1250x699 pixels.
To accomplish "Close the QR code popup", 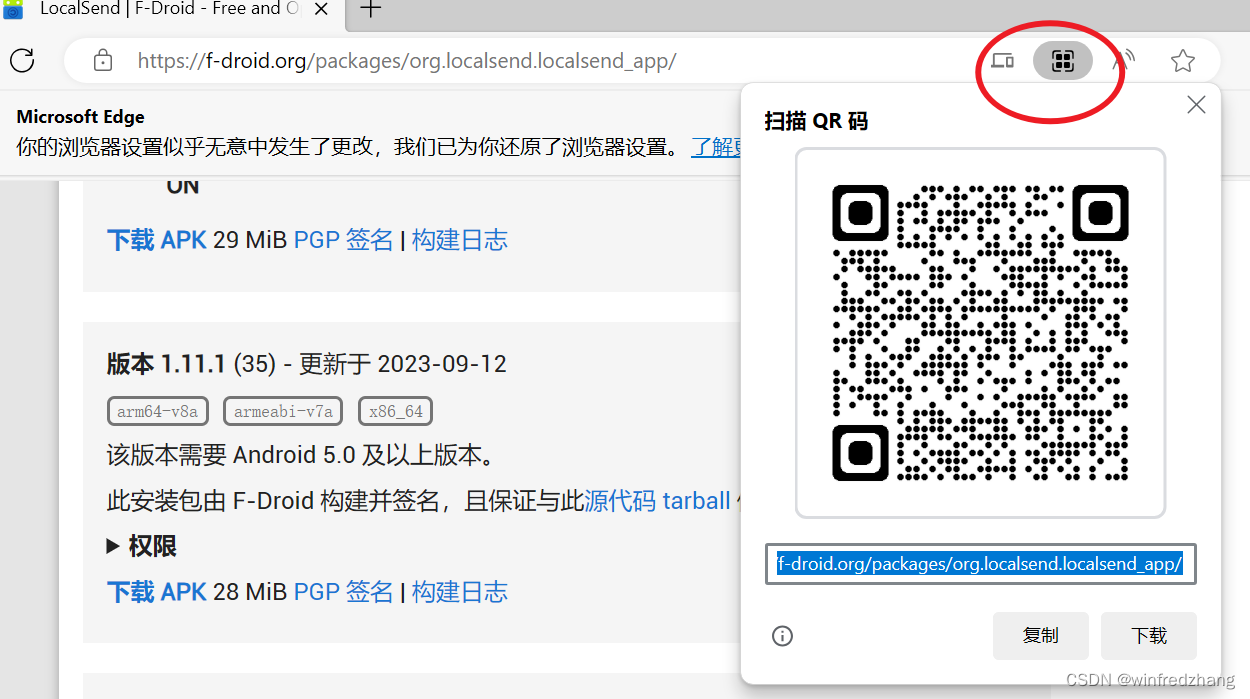I will click(x=1196, y=105).
